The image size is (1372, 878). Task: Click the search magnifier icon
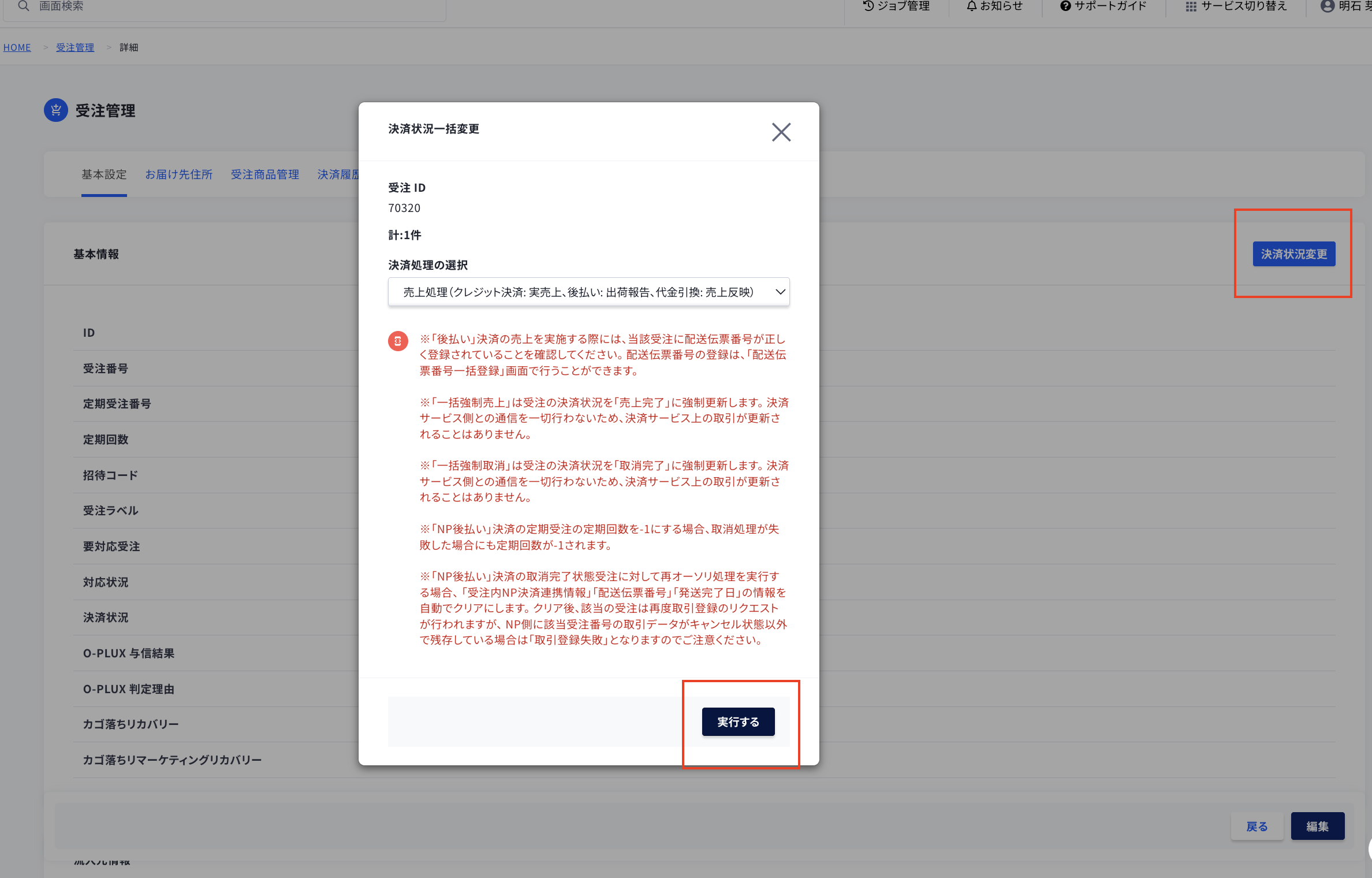pyautogui.click(x=23, y=6)
